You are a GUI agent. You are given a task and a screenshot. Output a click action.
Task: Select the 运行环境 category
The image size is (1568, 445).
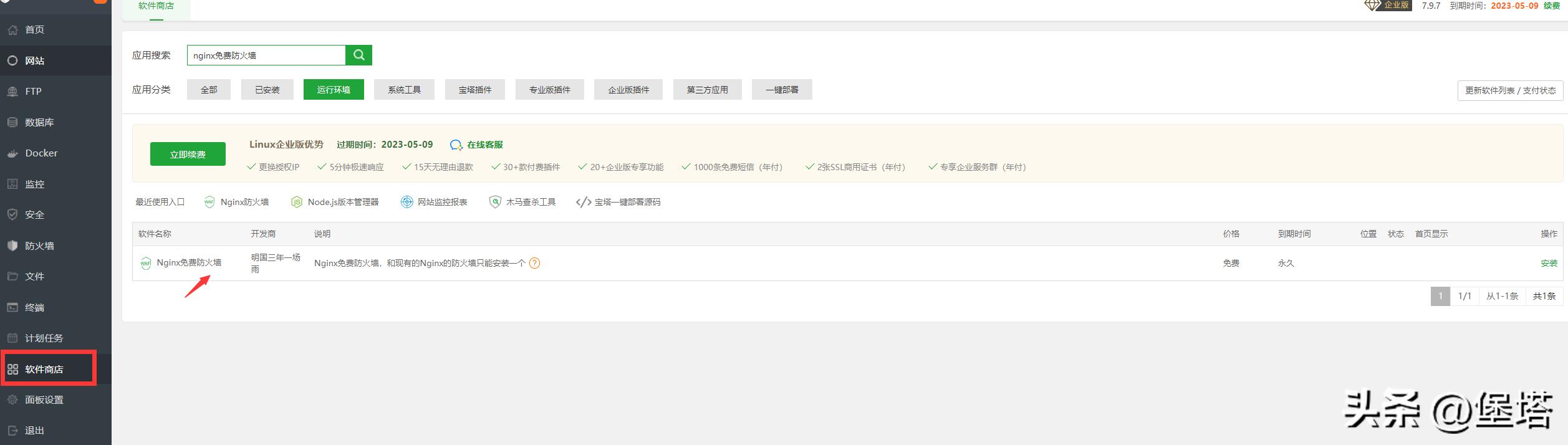click(334, 90)
